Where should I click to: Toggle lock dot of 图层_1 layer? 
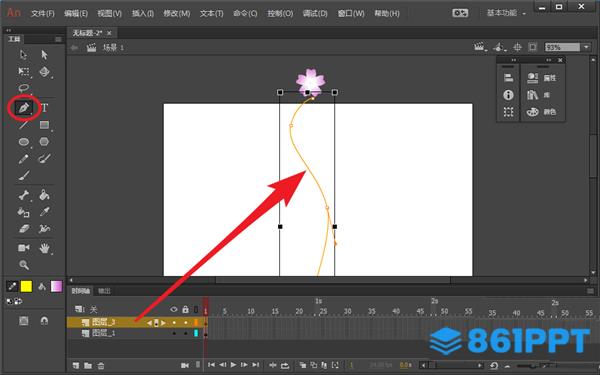[x=186, y=333]
